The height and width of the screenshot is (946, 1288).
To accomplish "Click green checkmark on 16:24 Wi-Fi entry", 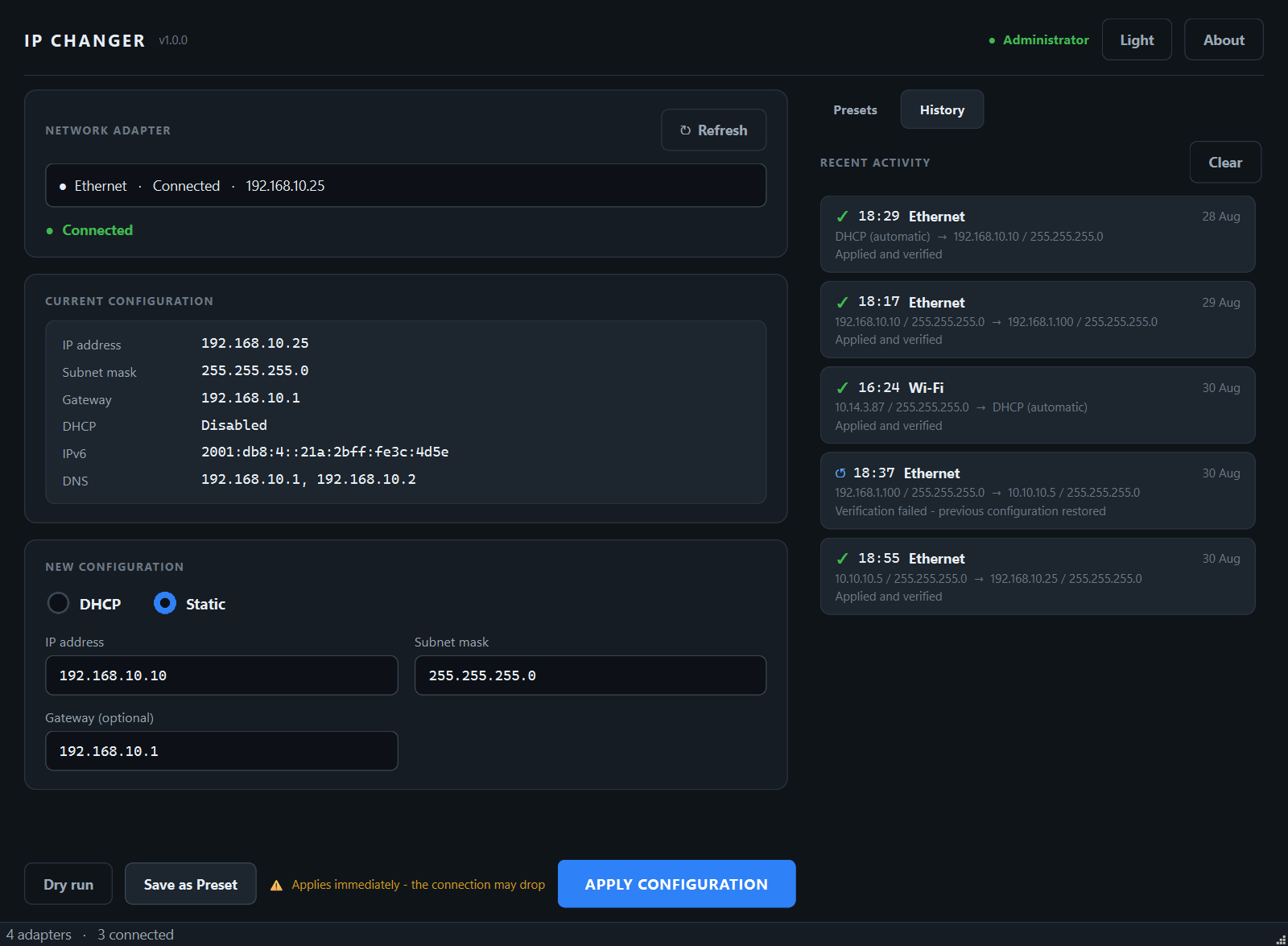I will [842, 388].
